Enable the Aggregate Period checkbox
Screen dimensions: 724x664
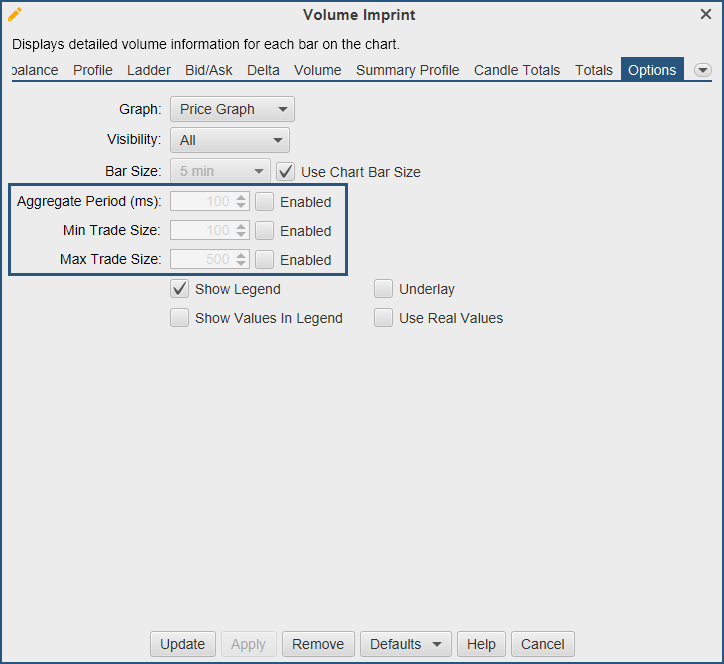click(x=265, y=201)
